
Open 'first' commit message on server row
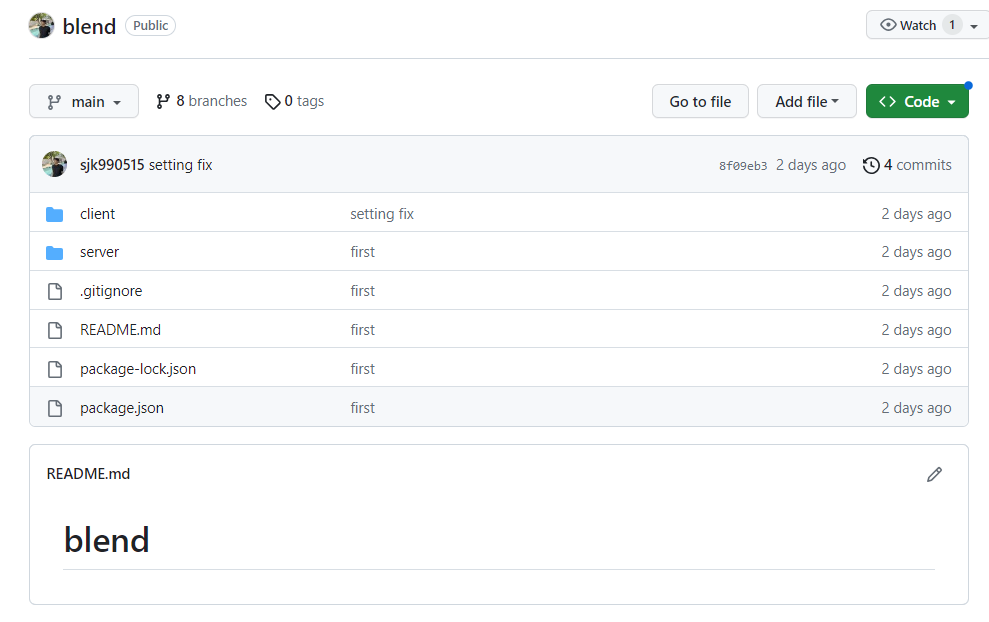point(363,252)
